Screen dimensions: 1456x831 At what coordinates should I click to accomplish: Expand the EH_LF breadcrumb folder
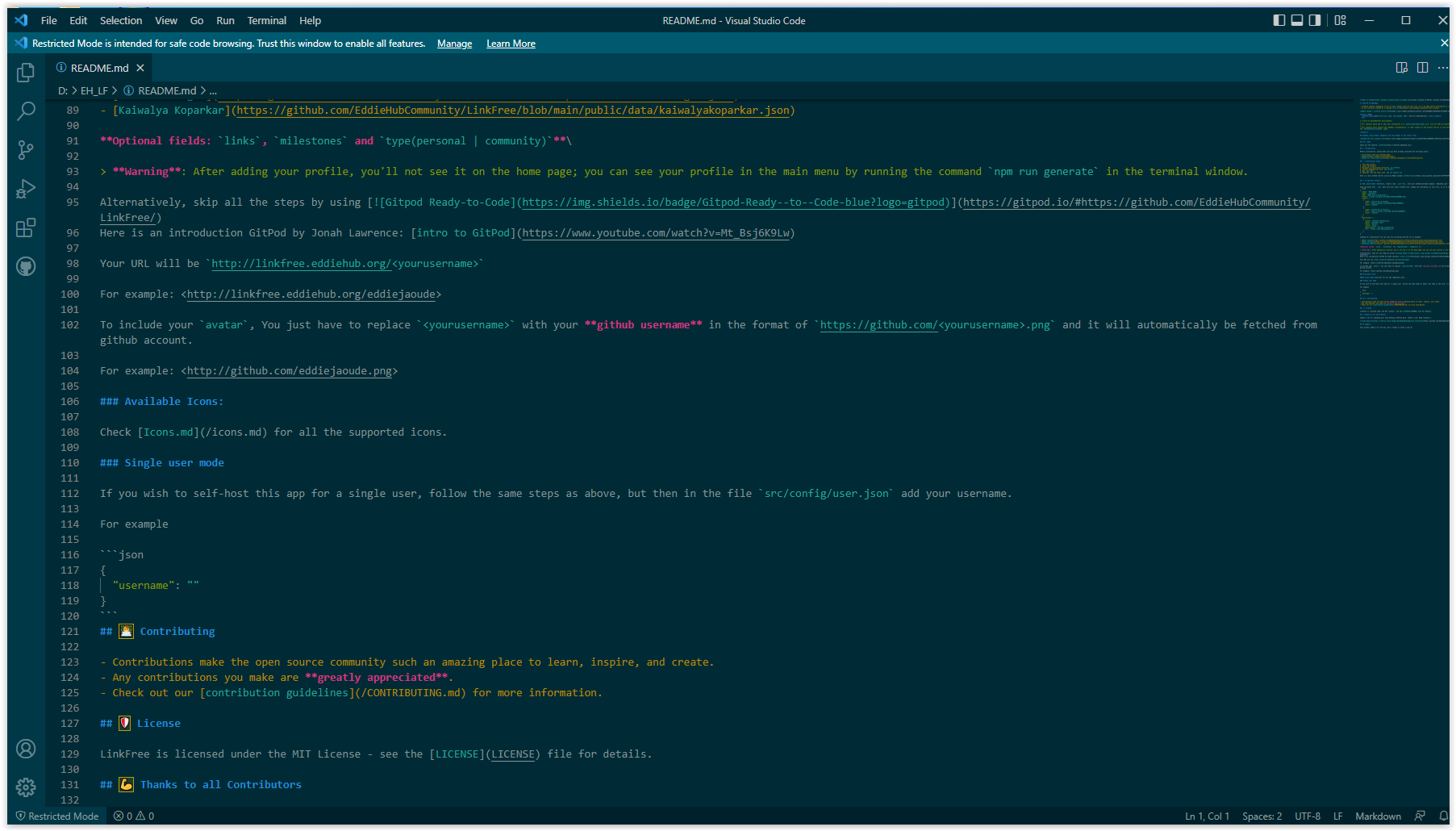pos(93,90)
